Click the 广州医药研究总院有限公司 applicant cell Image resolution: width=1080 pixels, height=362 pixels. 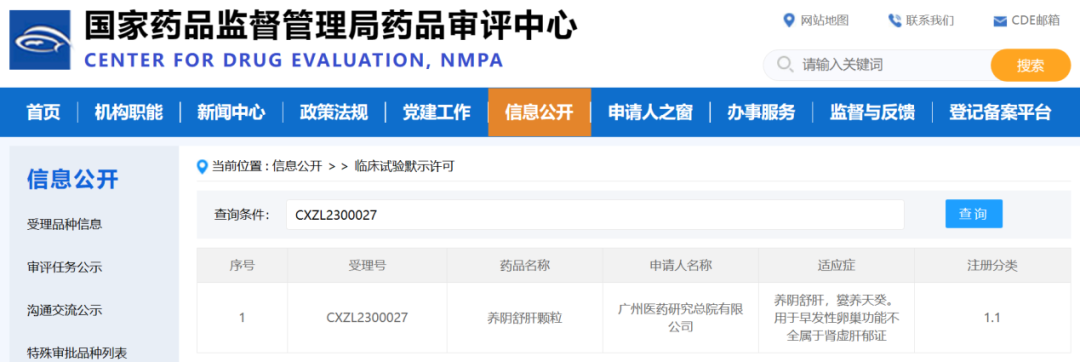681,318
